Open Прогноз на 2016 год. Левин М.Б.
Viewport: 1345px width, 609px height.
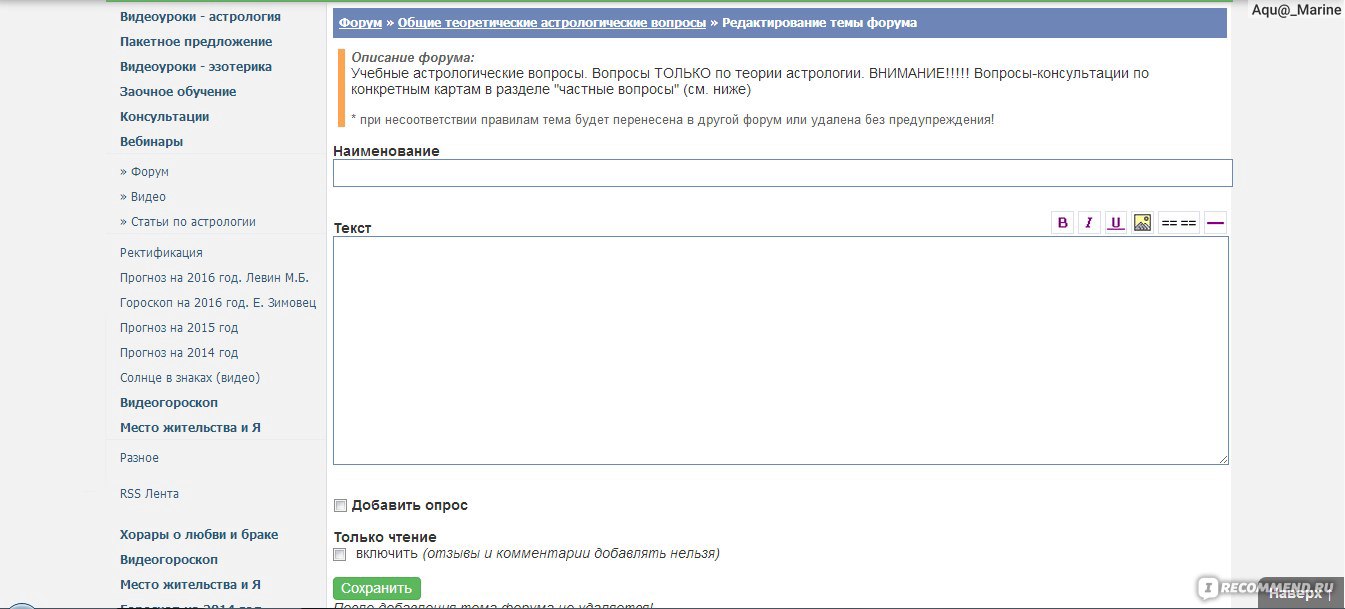point(214,278)
